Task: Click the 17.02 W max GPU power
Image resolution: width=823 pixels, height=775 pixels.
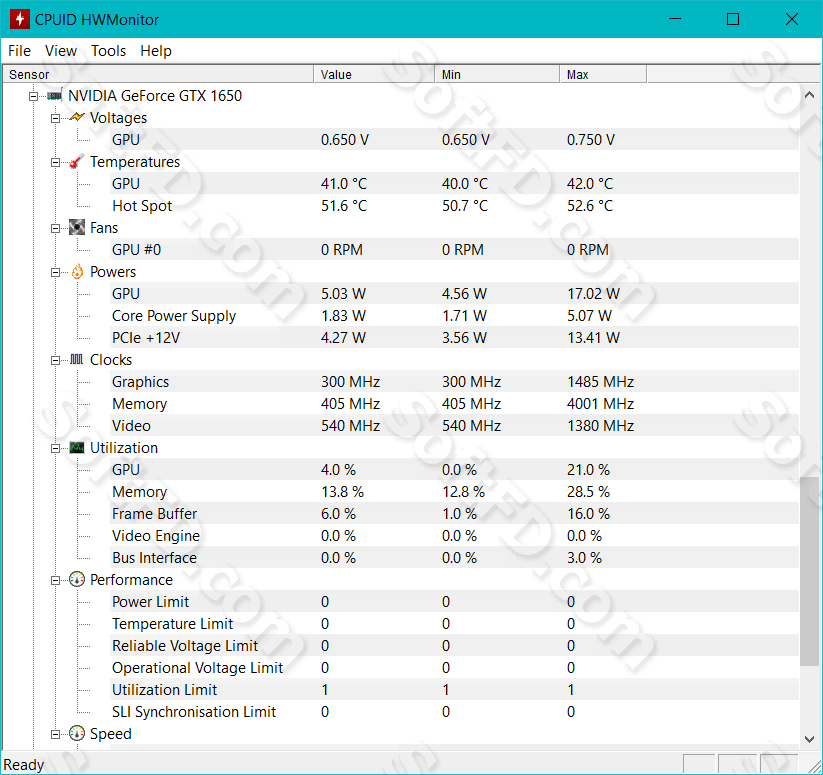Action: (x=593, y=294)
